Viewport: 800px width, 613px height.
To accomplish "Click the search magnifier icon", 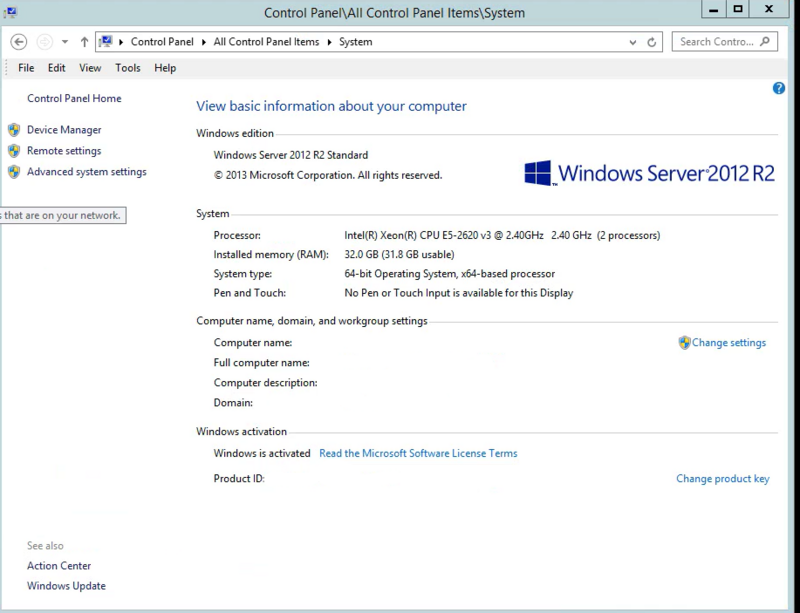I will pos(764,41).
